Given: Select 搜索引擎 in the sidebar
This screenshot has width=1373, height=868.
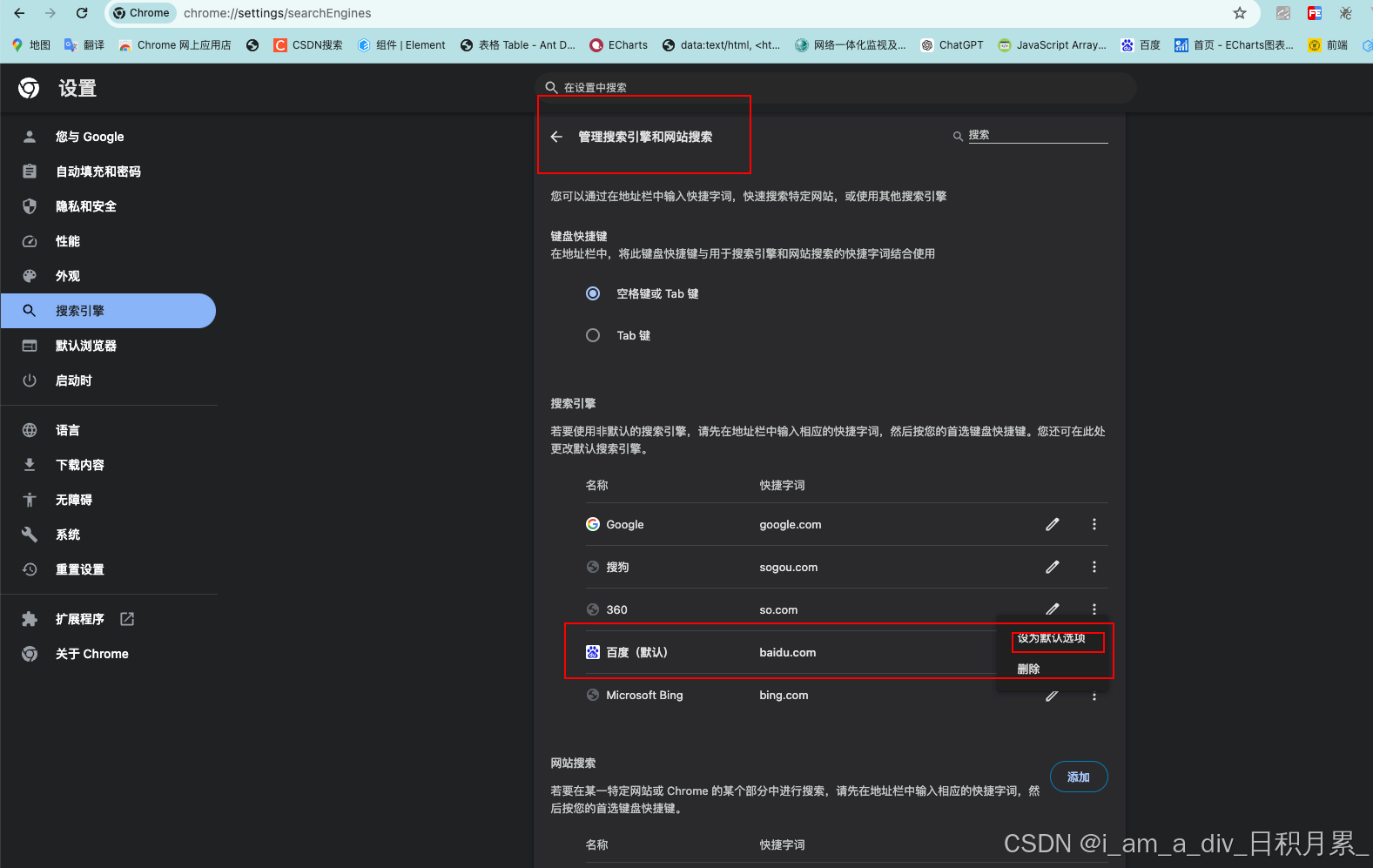Looking at the screenshot, I should [108, 311].
